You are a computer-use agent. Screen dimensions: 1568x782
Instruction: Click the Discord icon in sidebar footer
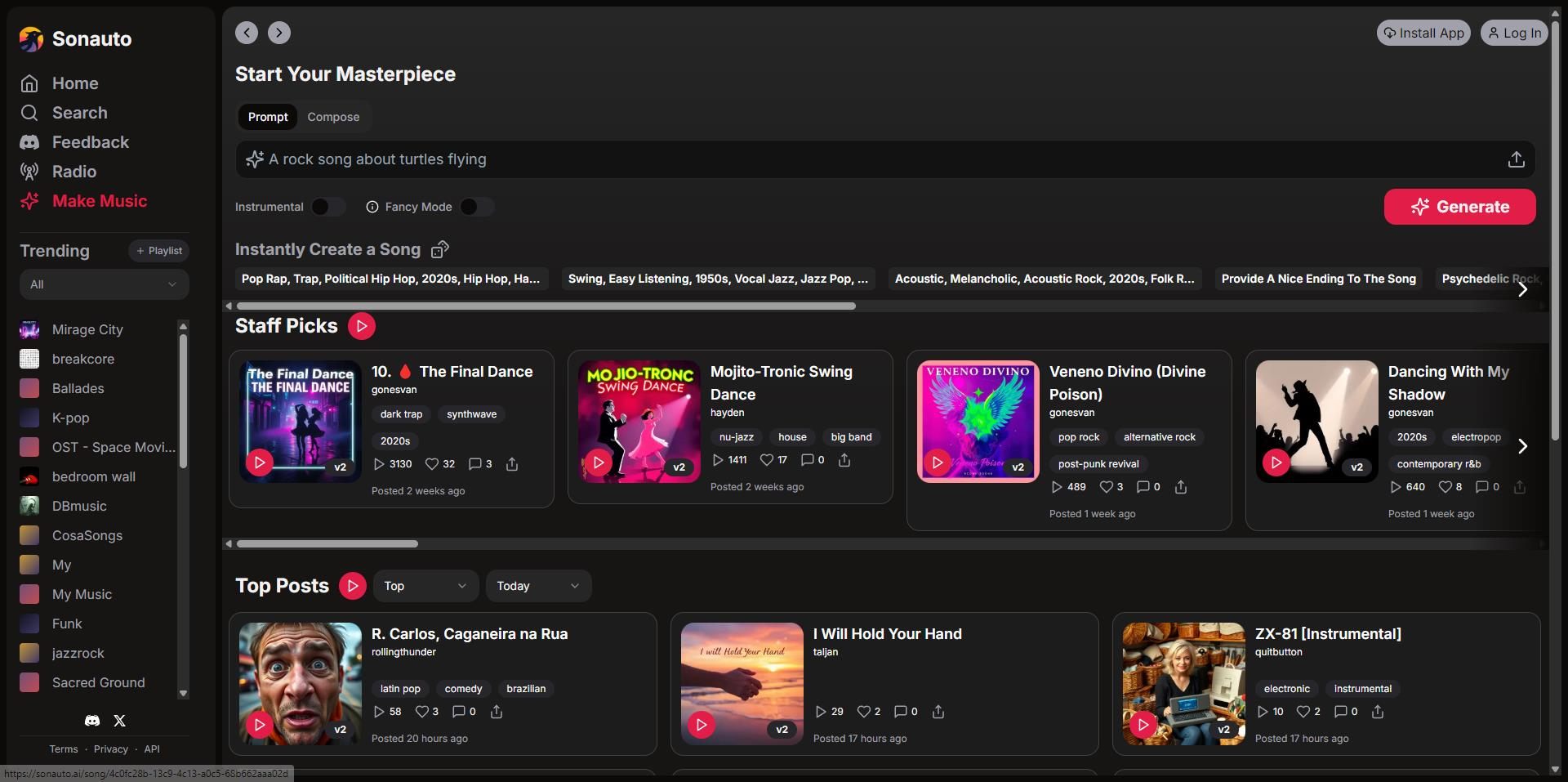92,721
